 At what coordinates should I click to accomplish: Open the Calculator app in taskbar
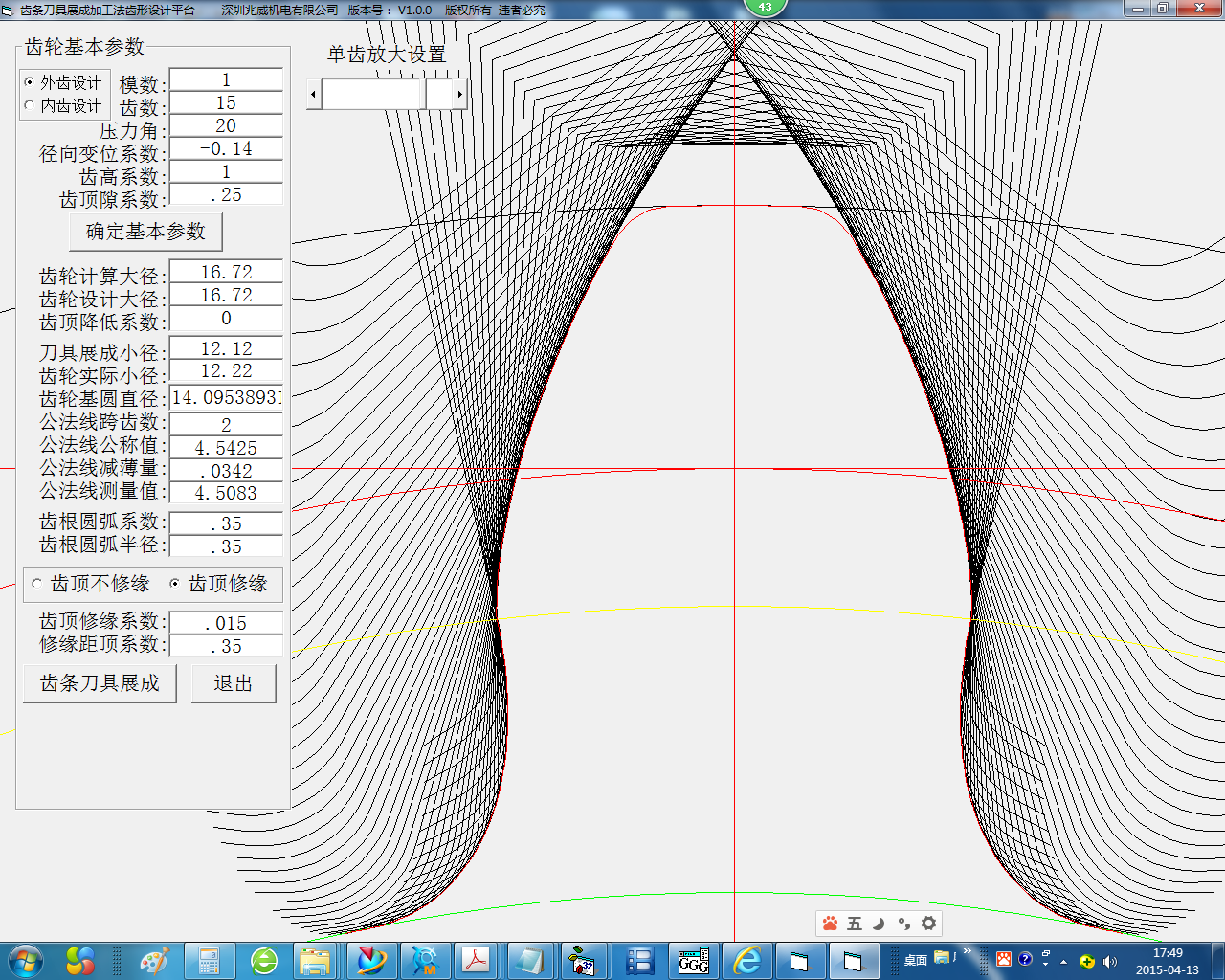(x=209, y=960)
